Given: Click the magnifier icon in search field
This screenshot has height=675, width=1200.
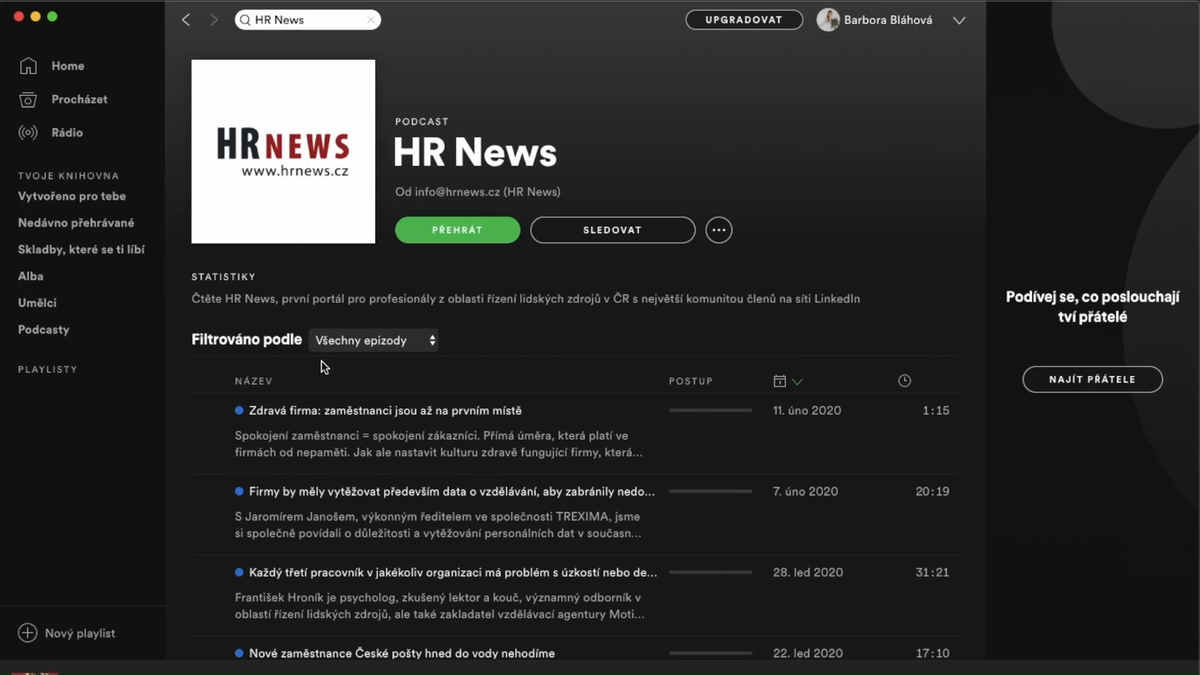Looking at the screenshot, I should click(245, 20).
